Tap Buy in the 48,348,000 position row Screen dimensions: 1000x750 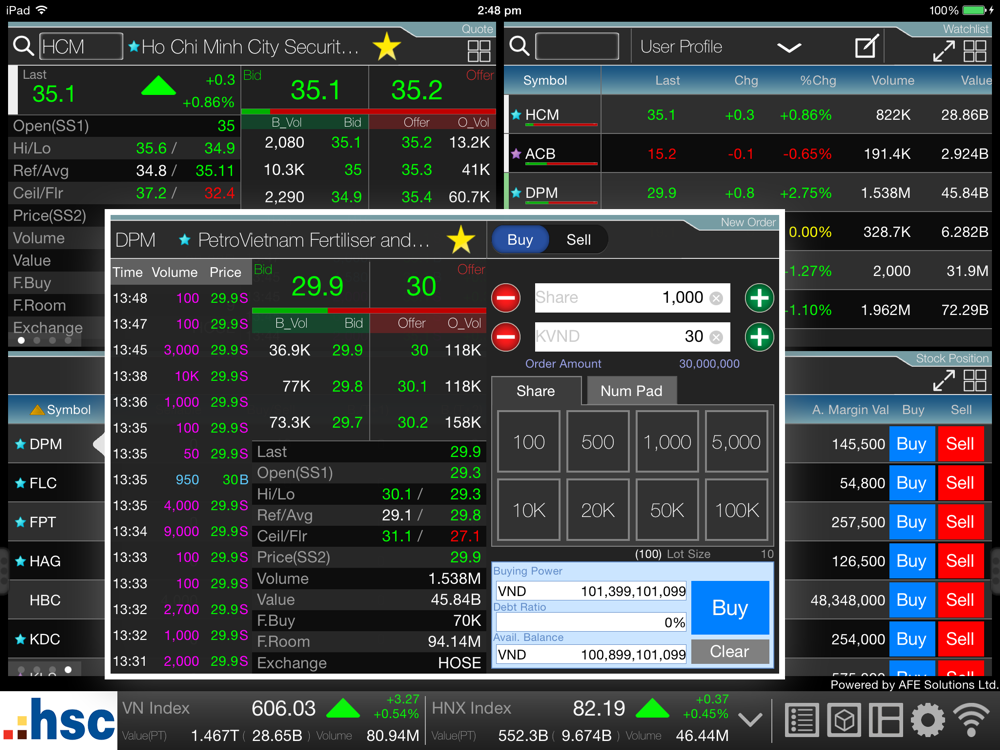point(911,600)
